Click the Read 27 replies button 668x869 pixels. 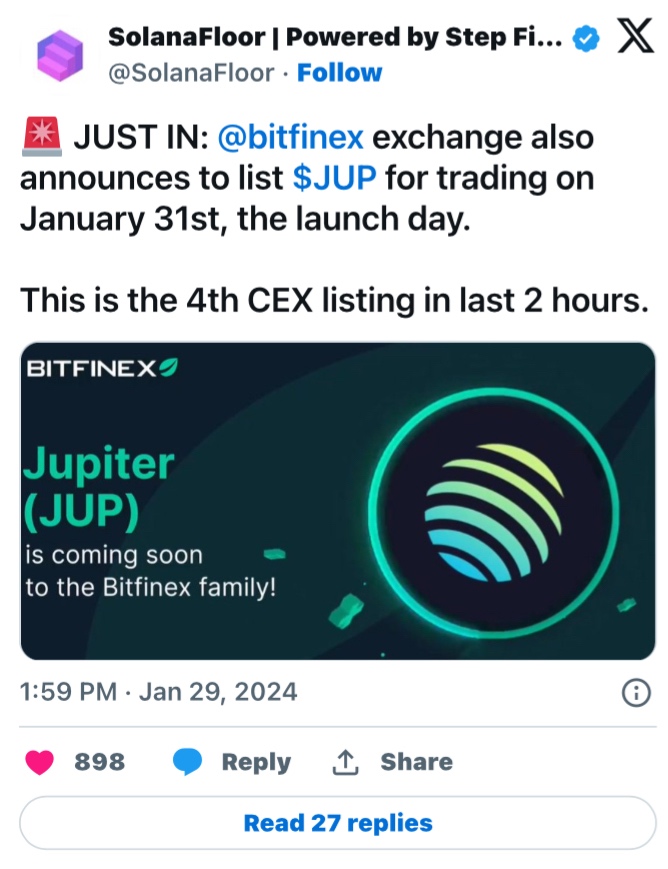tap(338, 823)
